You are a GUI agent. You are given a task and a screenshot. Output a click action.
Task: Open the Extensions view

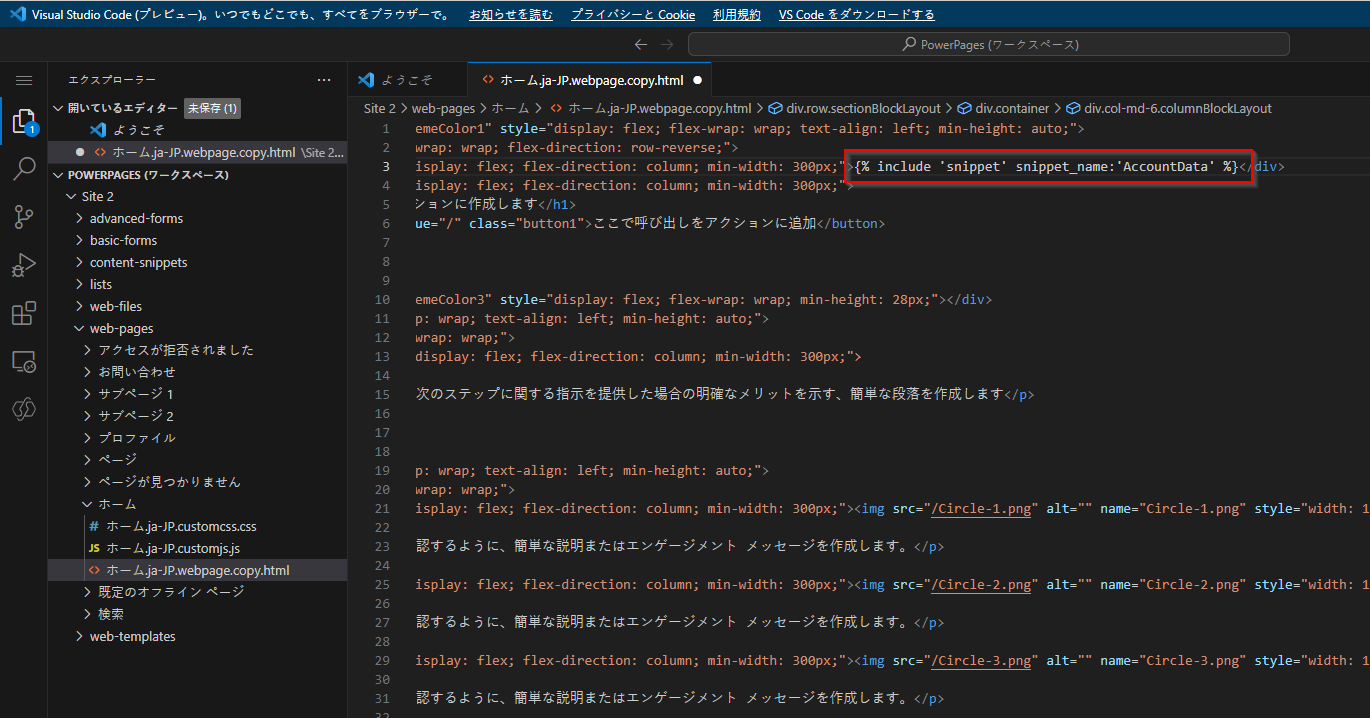click(24, 313)
